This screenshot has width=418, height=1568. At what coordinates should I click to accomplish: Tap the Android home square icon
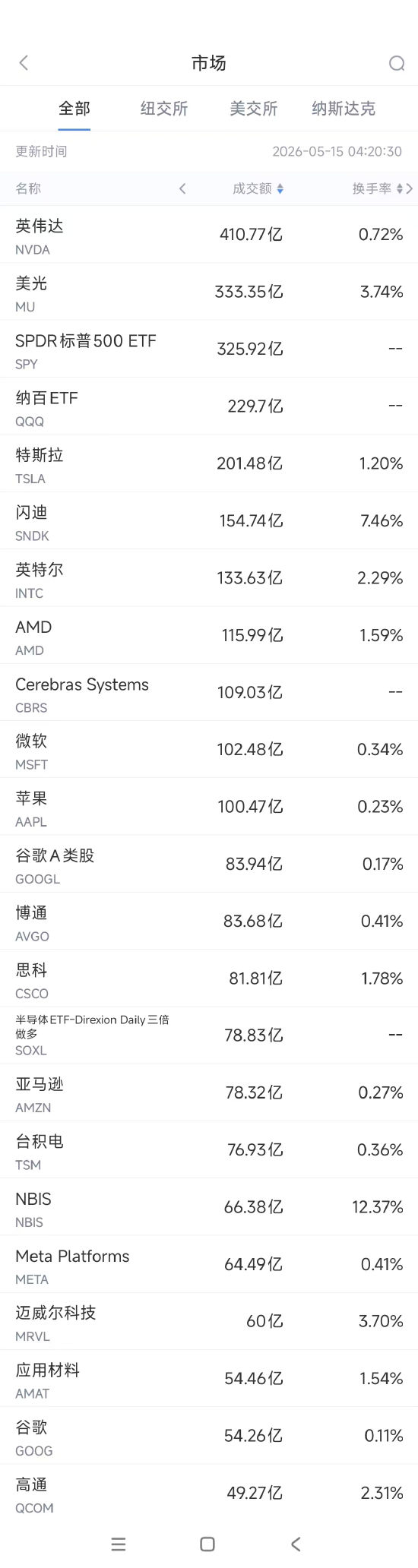[x=207, y=1544]
